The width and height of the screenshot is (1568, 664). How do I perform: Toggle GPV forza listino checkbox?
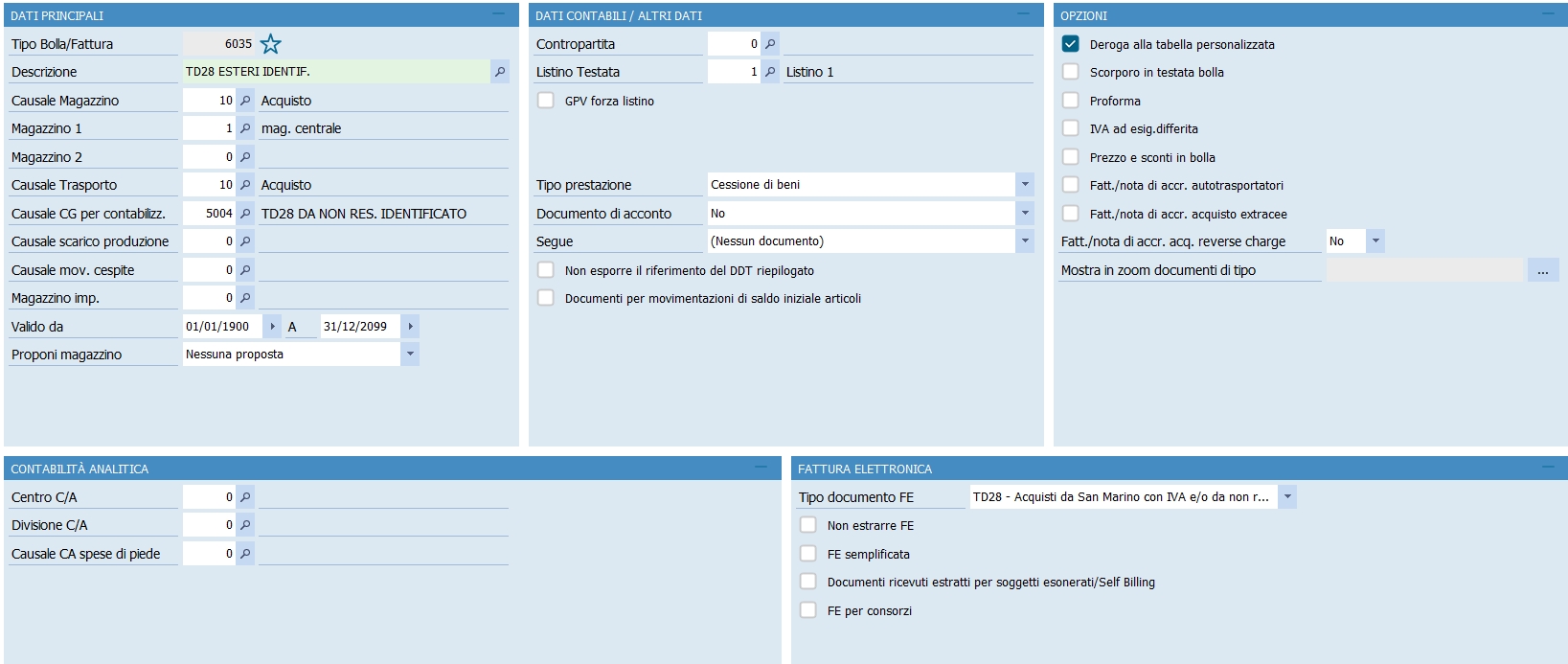click(546, 101)
